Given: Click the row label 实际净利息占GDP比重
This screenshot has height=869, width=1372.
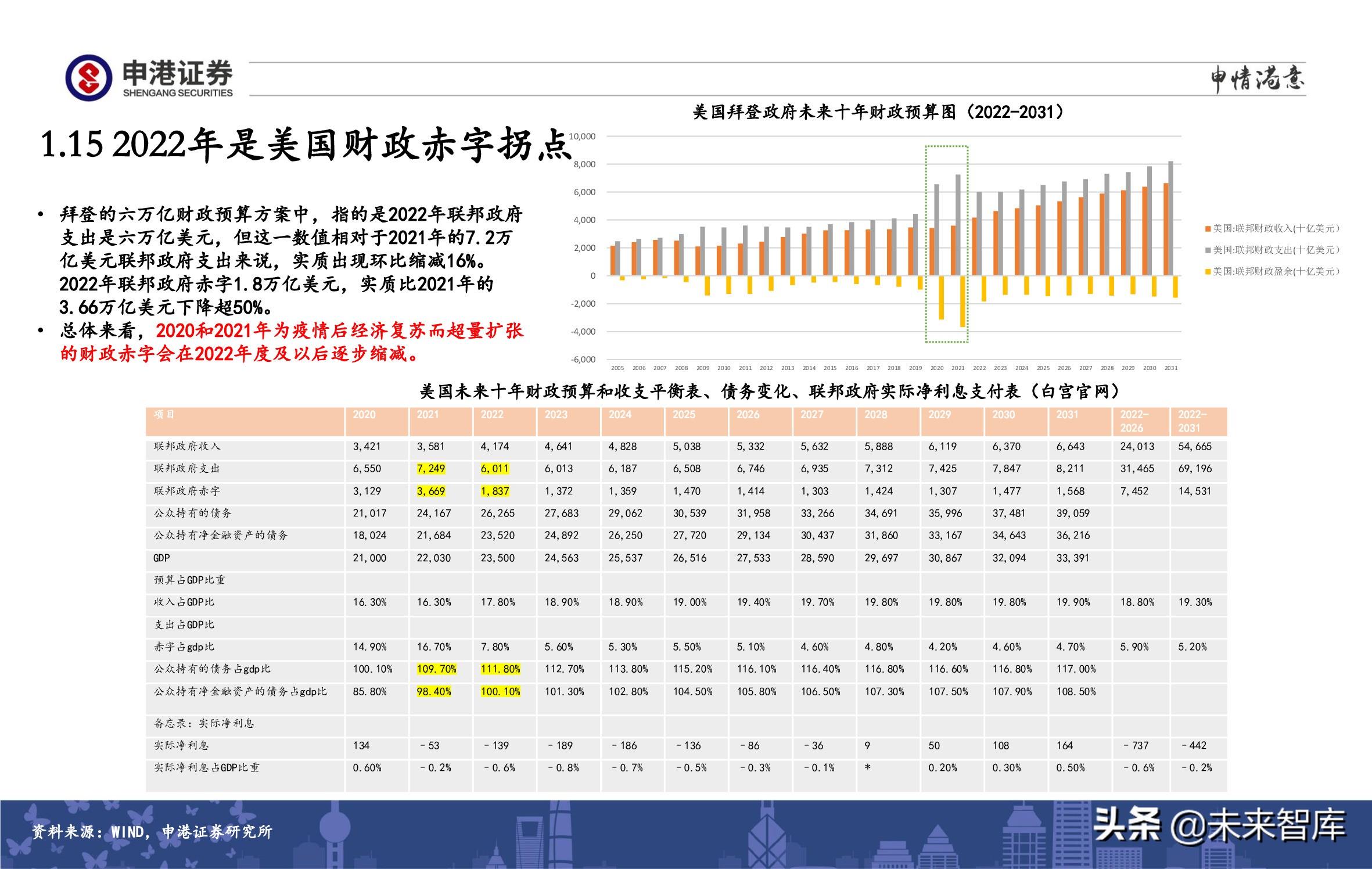Looking at the screenshot, I should click(x=207, y=768).
